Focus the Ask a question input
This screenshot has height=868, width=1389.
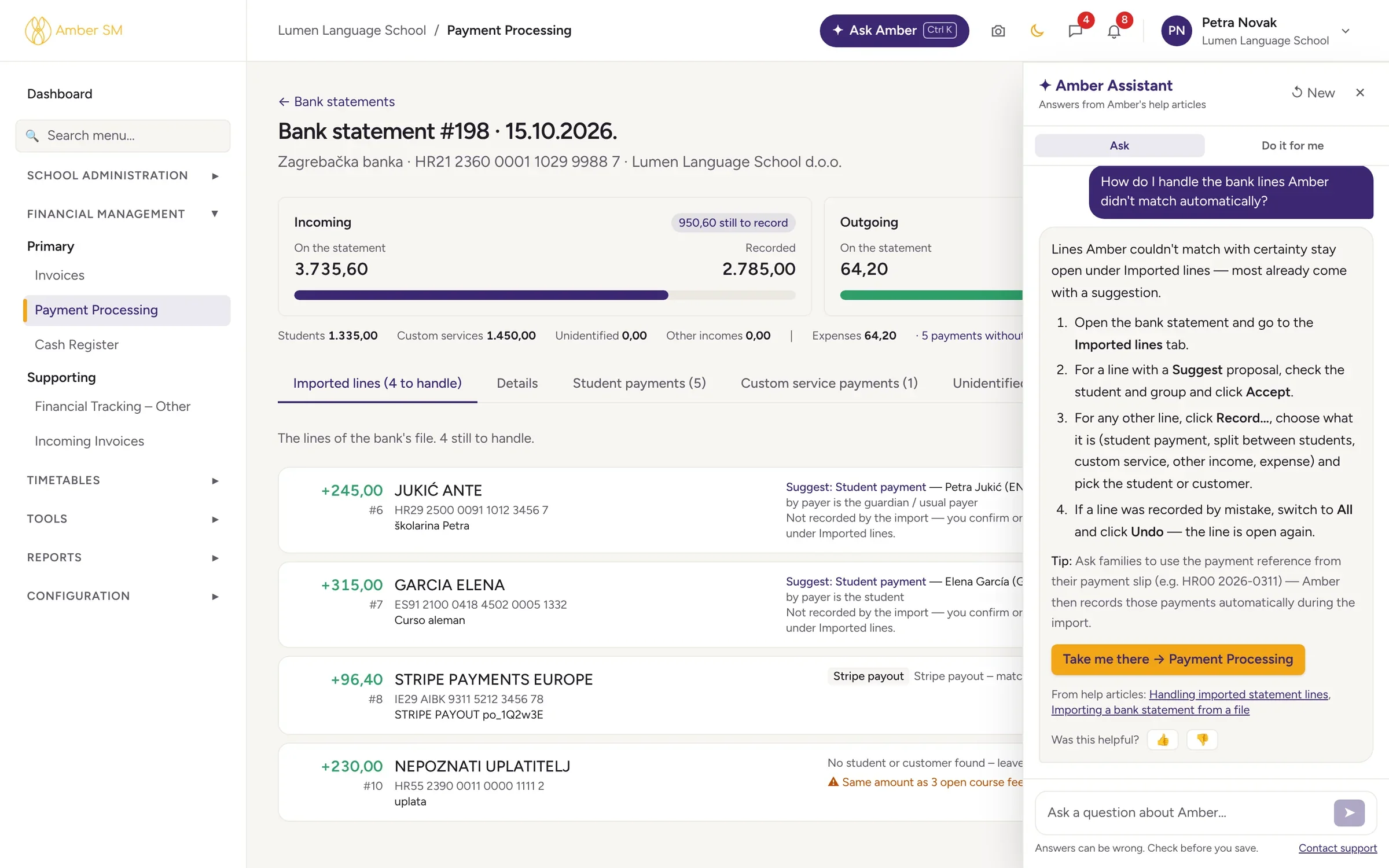pos(1185,812)
